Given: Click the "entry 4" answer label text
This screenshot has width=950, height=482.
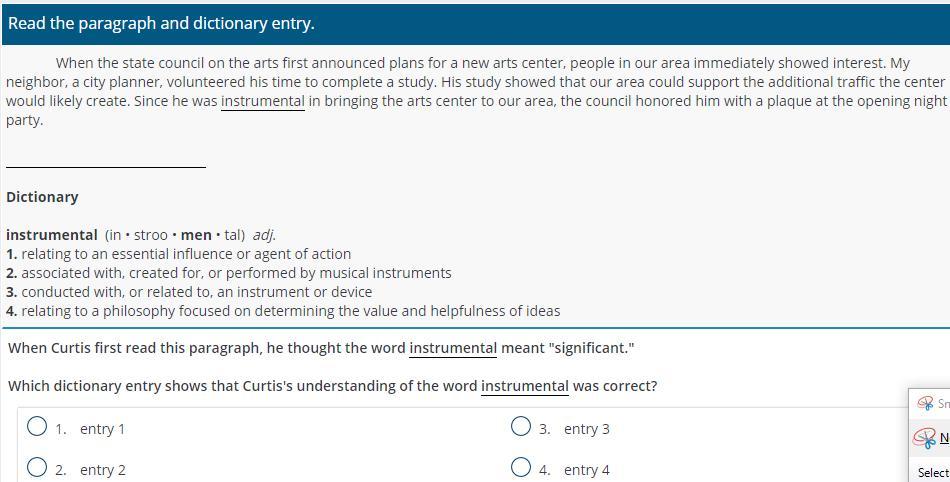Looking at the screenshot, I should click(586, 470).
